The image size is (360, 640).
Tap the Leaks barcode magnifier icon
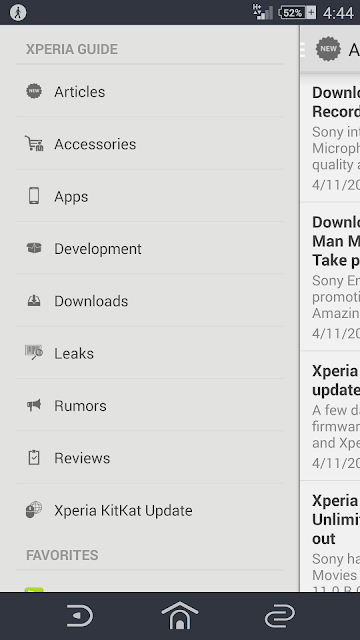pos(34,352)
